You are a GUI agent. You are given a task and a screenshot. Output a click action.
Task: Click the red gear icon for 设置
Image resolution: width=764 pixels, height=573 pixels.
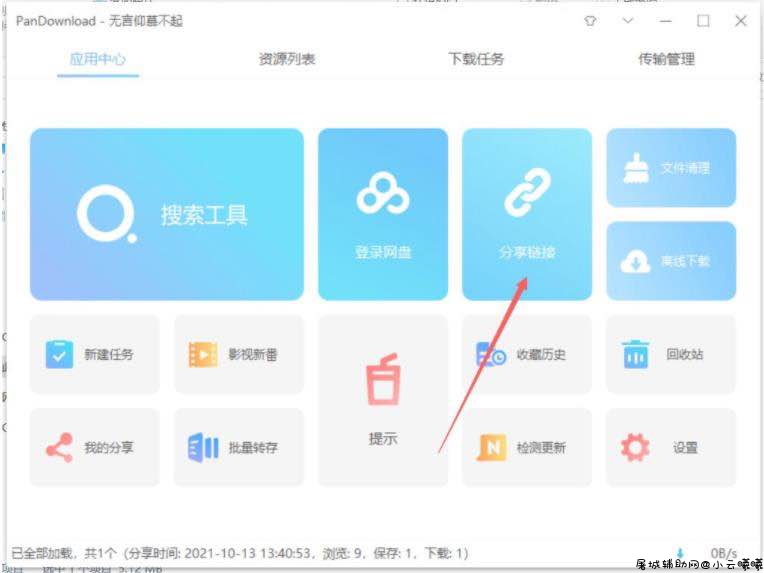coord(635,447)
